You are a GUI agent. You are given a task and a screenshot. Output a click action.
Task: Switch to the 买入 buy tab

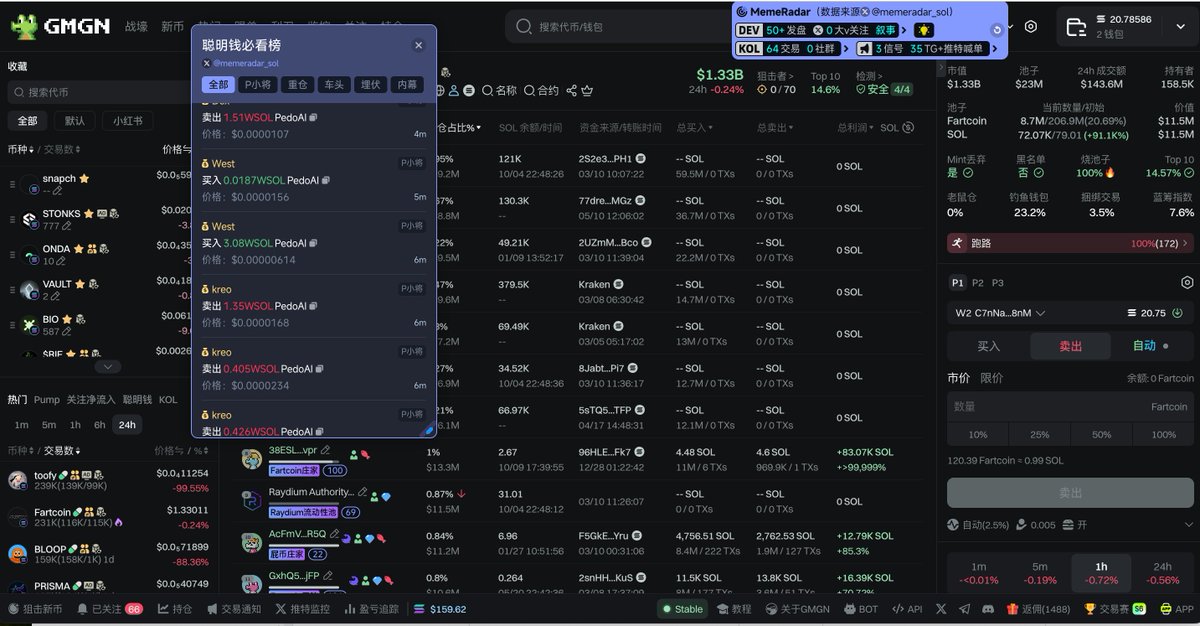(x=988, y=346)
